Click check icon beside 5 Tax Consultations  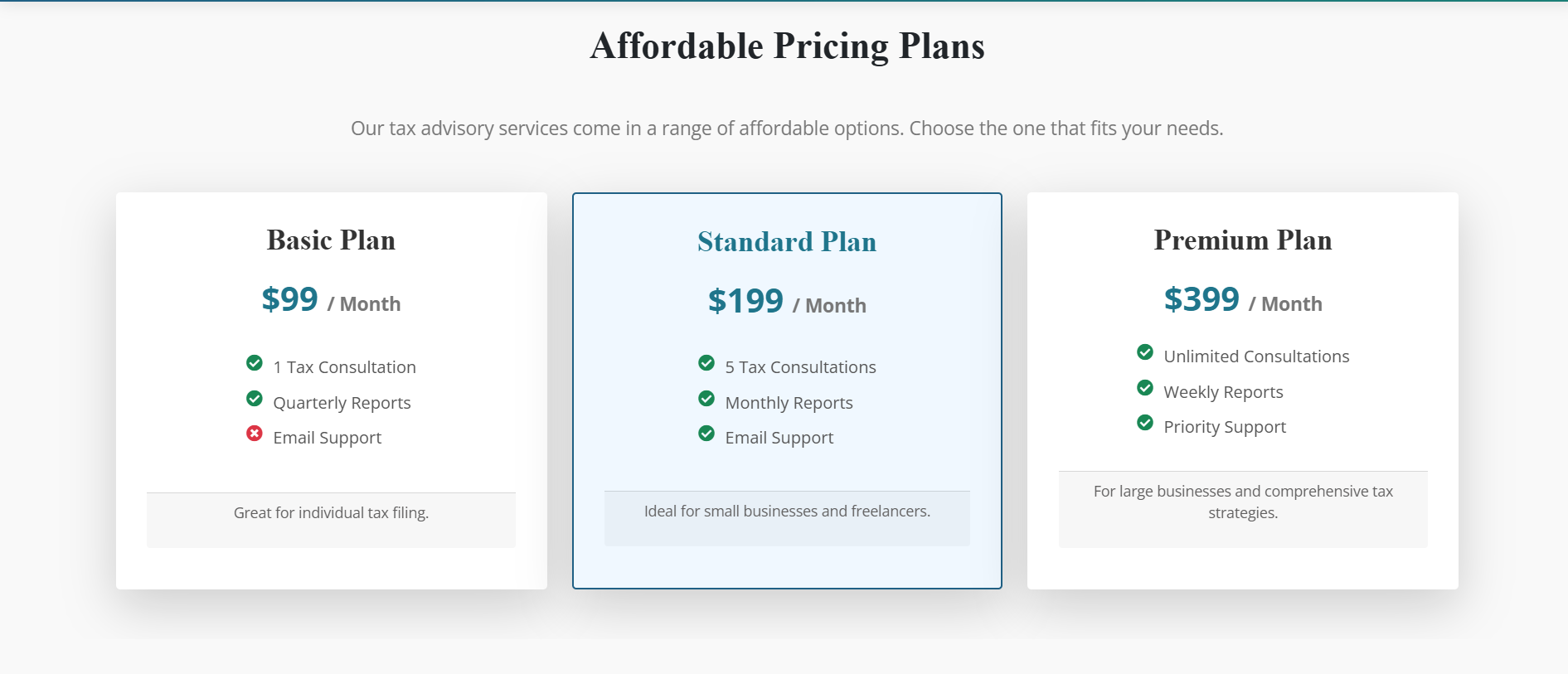(706, 363)
